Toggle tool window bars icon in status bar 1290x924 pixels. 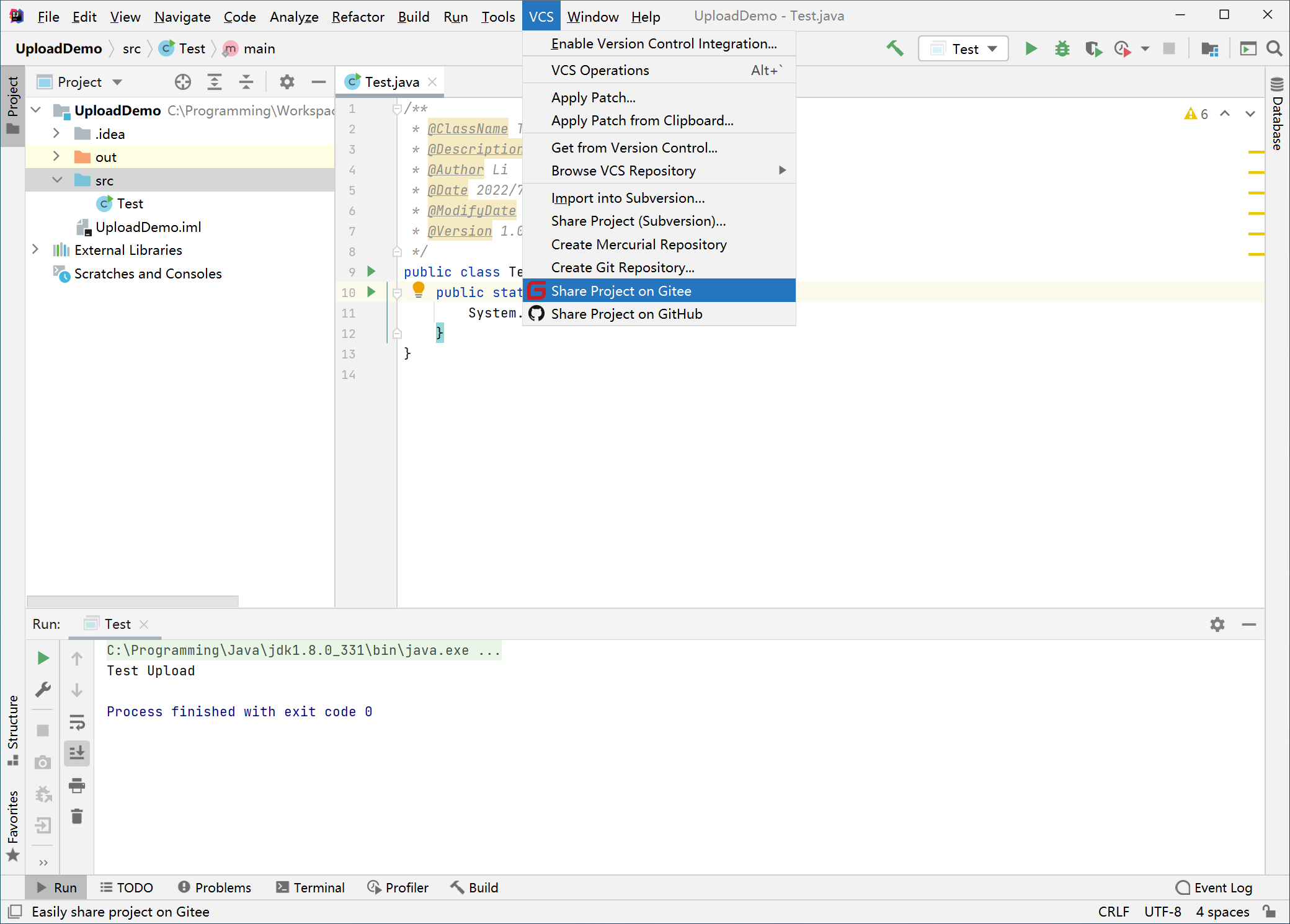(x=15, y=911)
